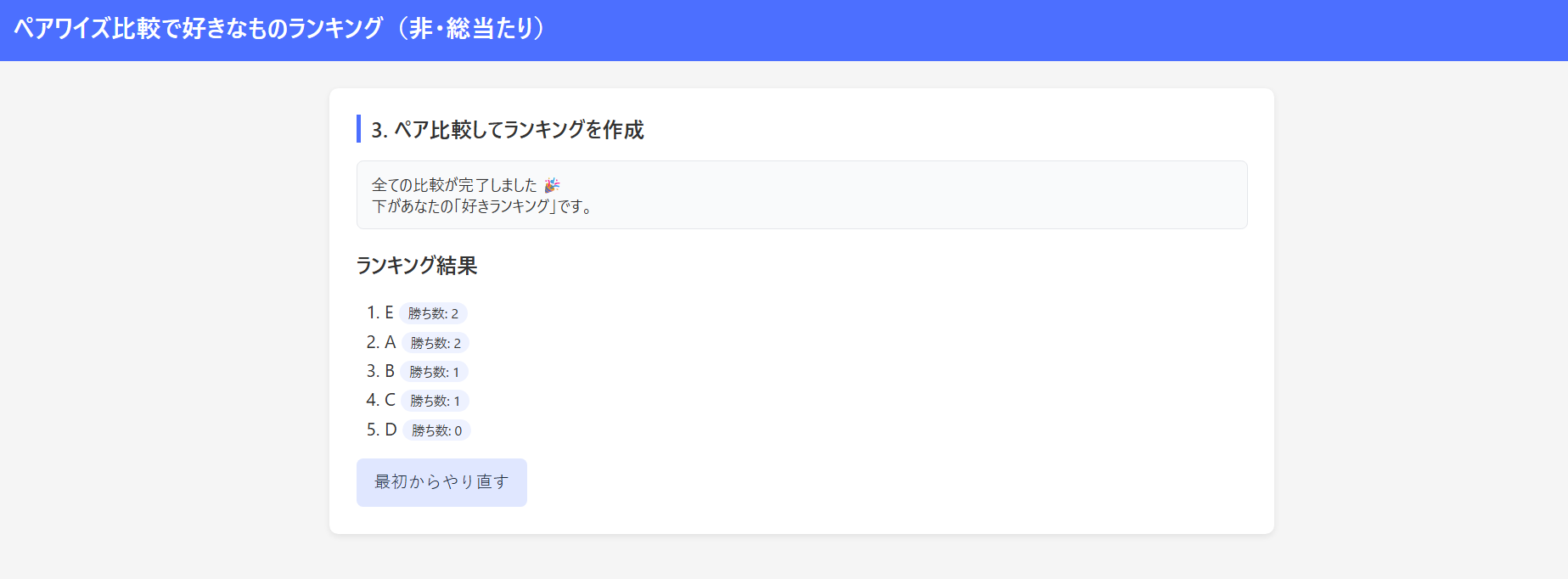Screen dimensions: 1568x579
Task: Select fourth-ranked item C in the list
Action: pyautogui.click(x=390, y=400)
